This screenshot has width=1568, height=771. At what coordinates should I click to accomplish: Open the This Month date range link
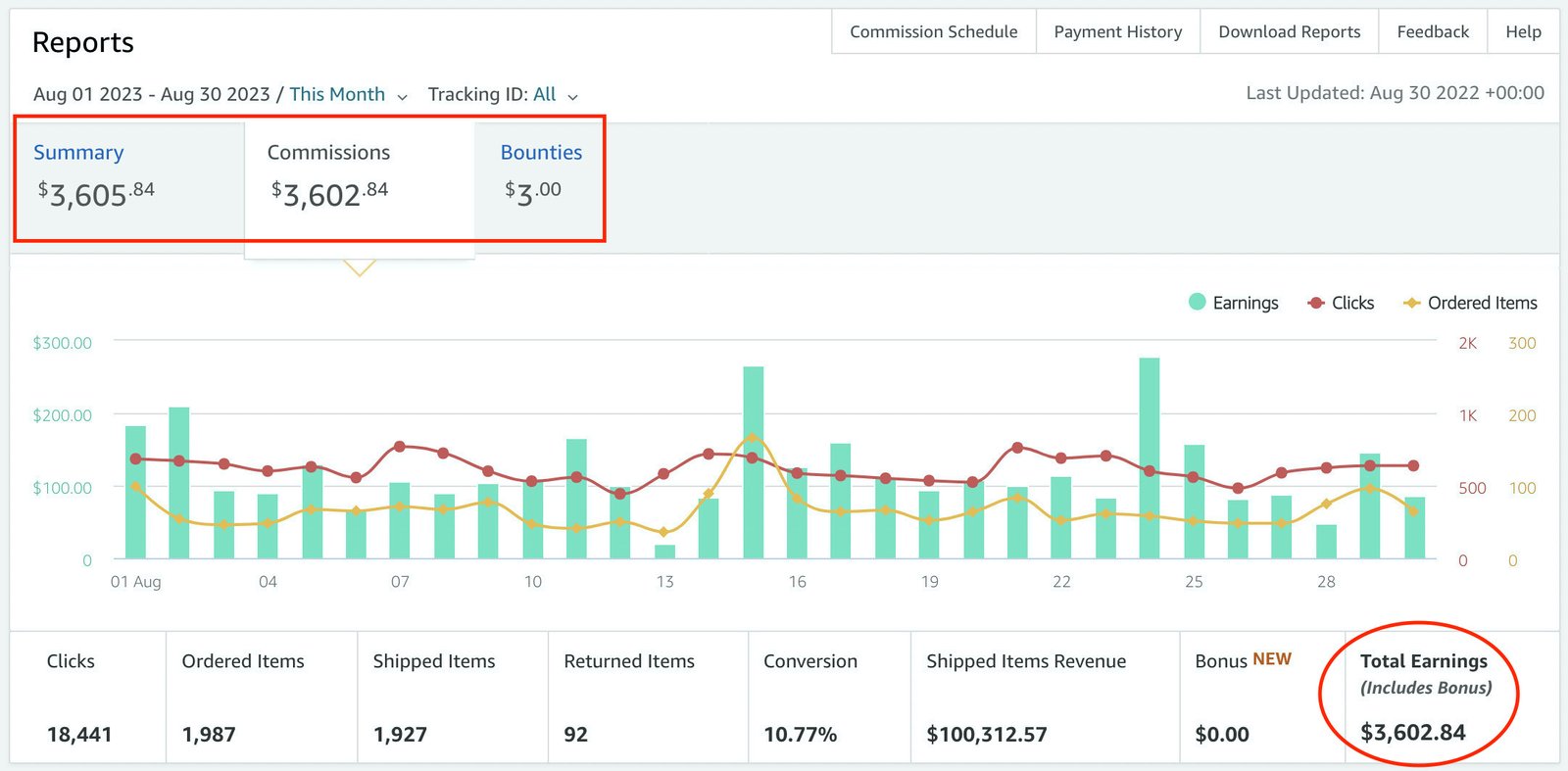[x=337, y=94]
